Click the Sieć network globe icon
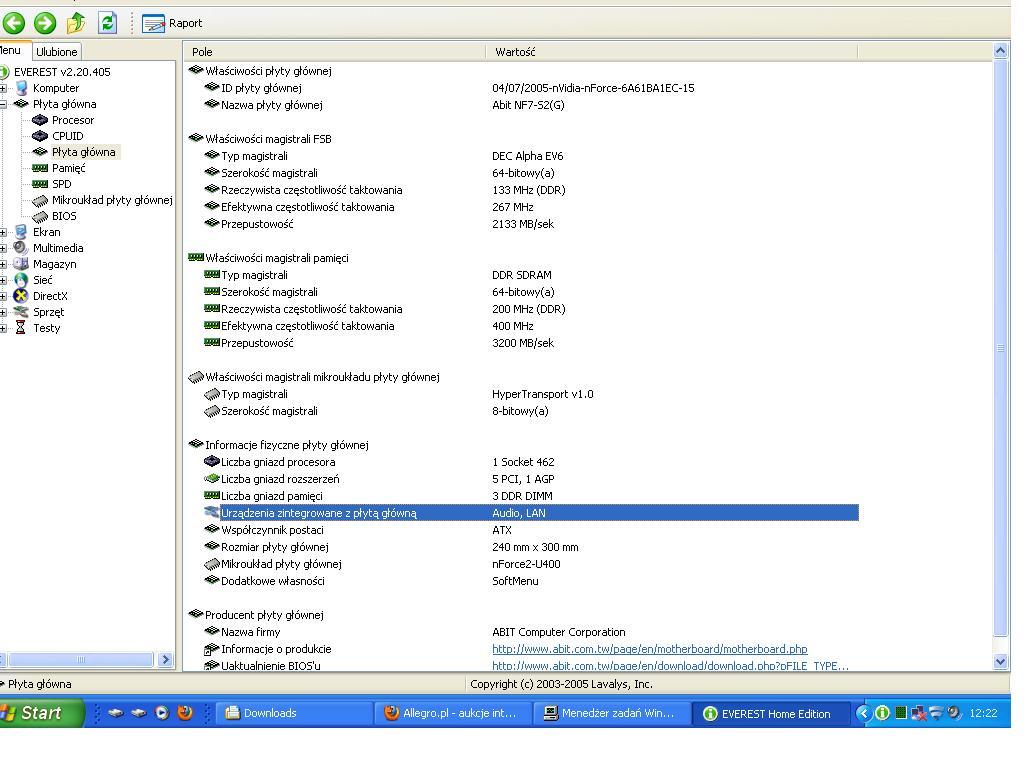 (22, 280)
